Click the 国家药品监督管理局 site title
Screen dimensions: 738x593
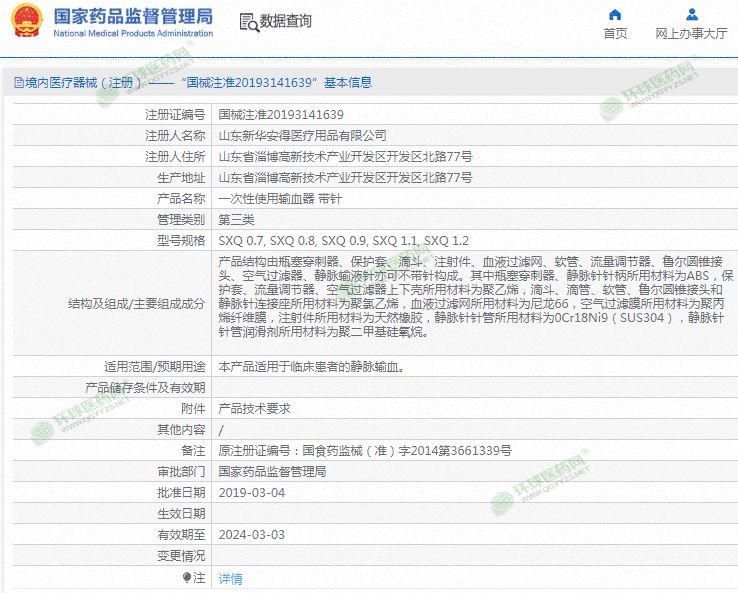pos(132,16)
